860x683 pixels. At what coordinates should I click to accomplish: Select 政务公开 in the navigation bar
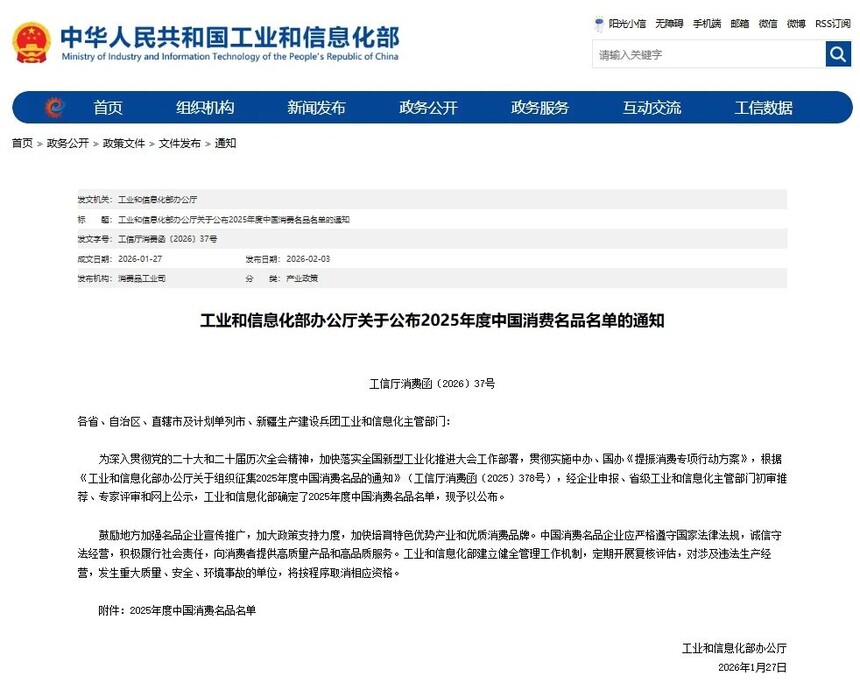[x=428, y=107]
